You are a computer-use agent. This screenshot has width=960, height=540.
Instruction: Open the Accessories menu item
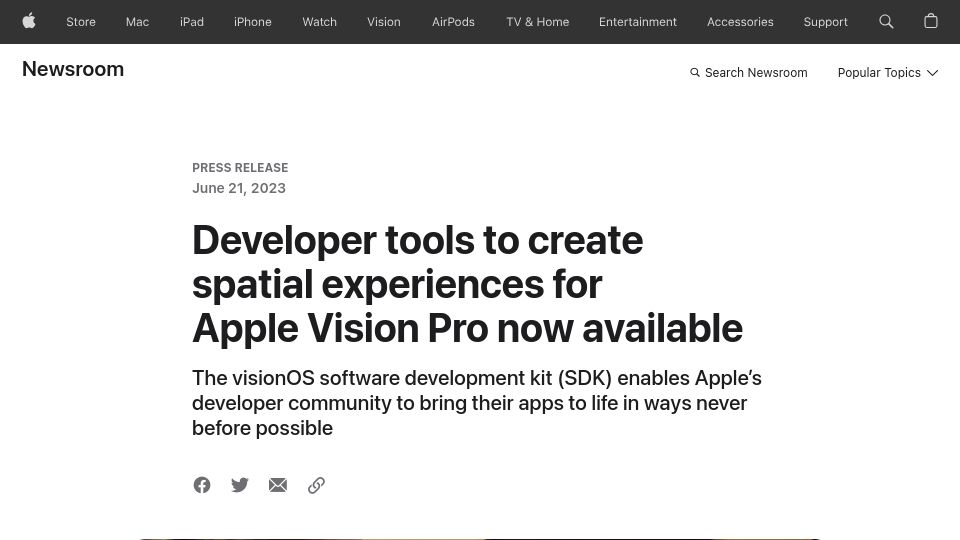(740, 22)
